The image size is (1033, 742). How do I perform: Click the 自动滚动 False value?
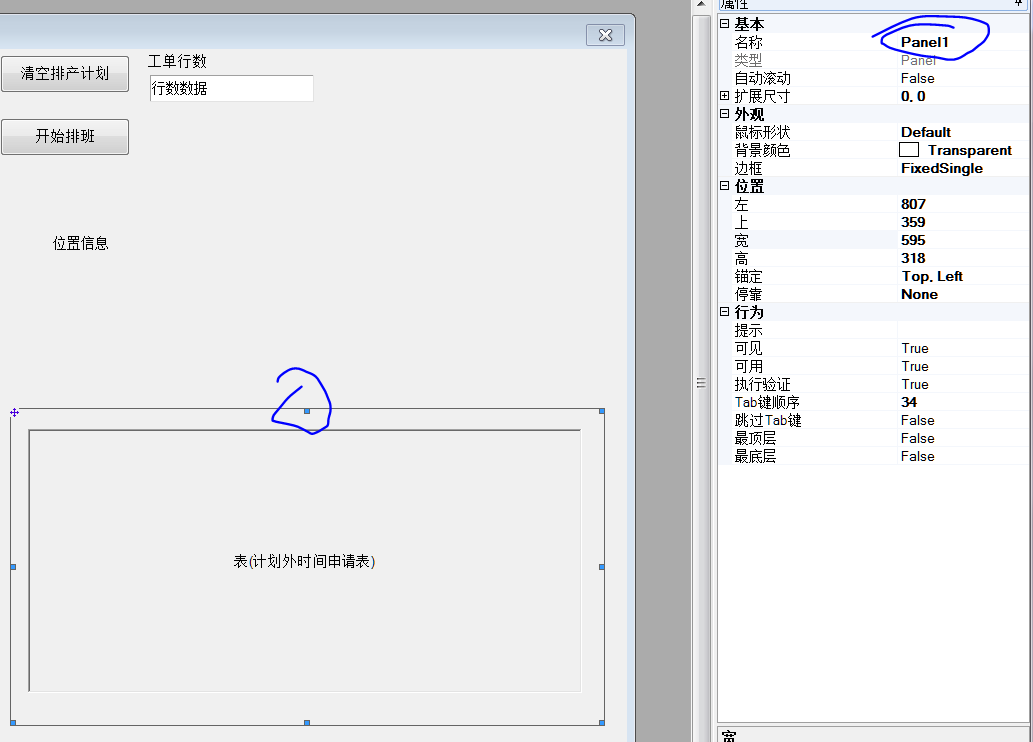click(917, 78)
